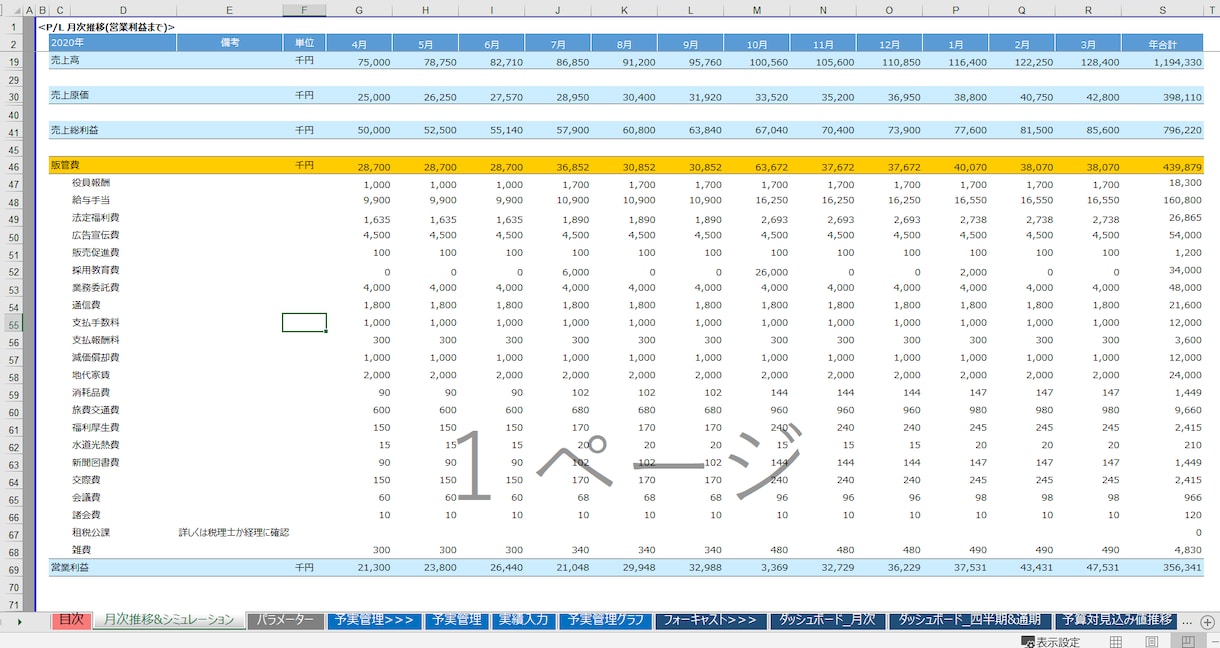Click the note 詳しくは税理士か経理に確認
This screenshot has width=1220, height=648.
tap(234, 533)
